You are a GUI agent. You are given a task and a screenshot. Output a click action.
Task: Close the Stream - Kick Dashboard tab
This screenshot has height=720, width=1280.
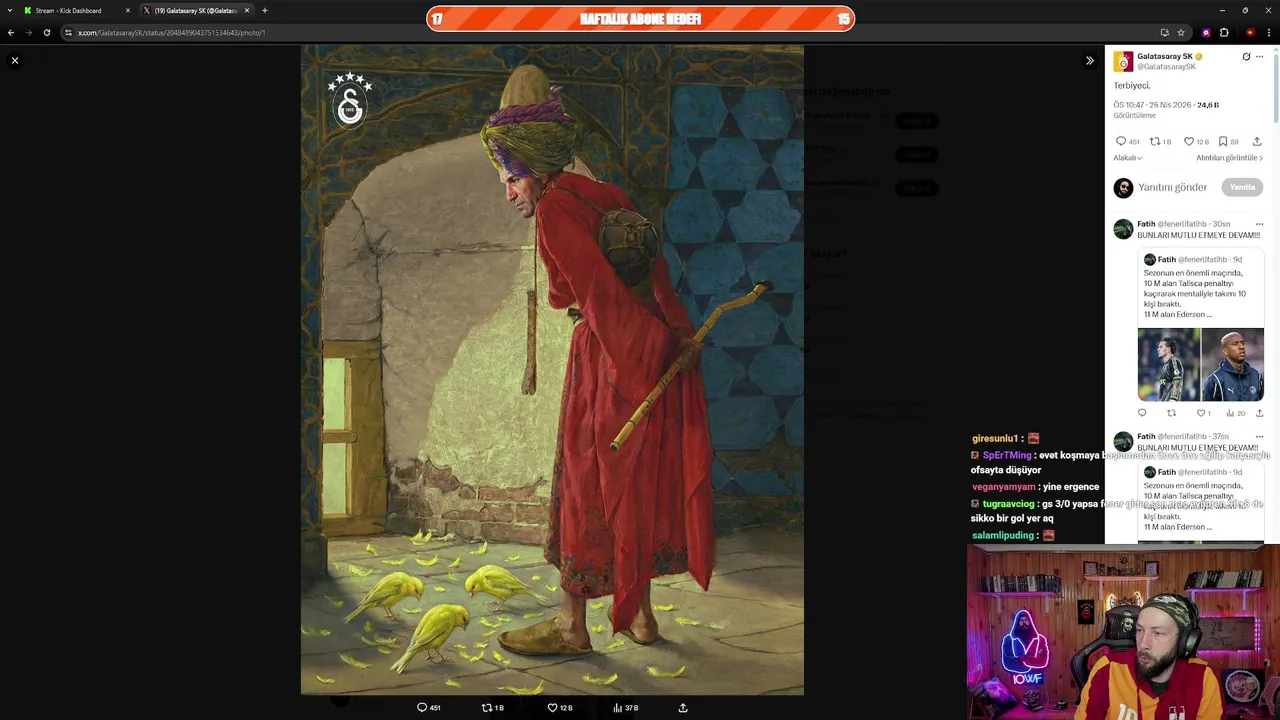(x=127, y=10)
